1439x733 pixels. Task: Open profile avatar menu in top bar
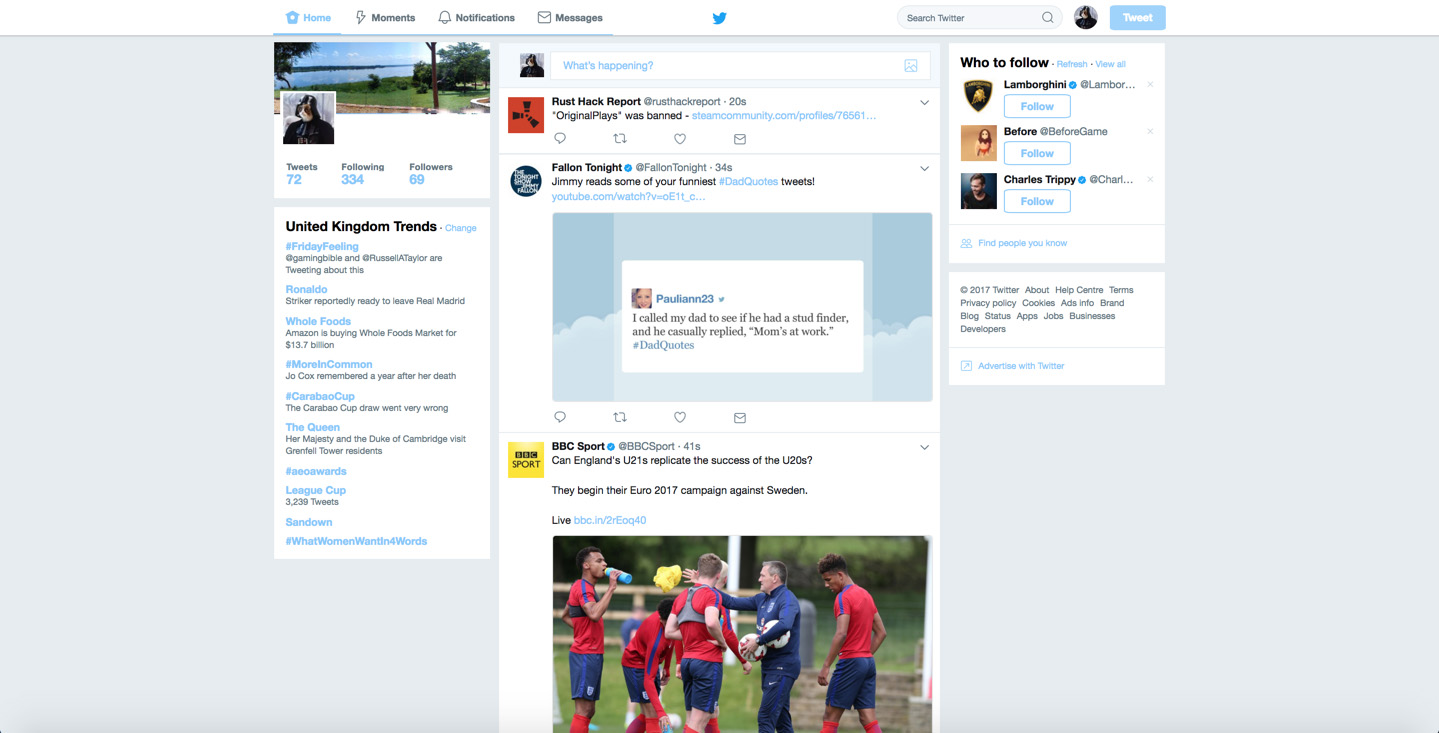[x=1086, y=17]
